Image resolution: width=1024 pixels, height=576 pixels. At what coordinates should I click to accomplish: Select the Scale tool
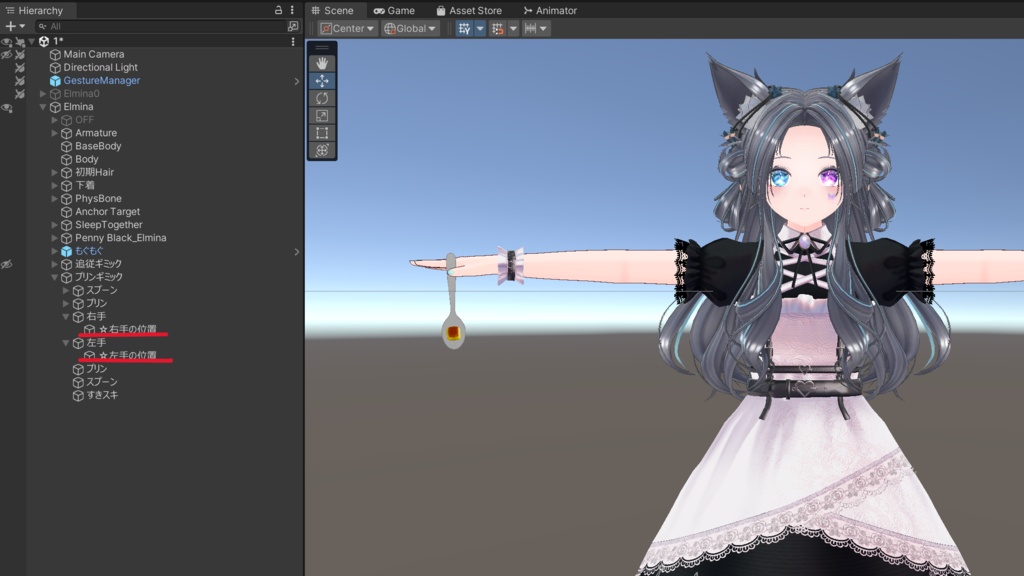(x=322, y=116)
